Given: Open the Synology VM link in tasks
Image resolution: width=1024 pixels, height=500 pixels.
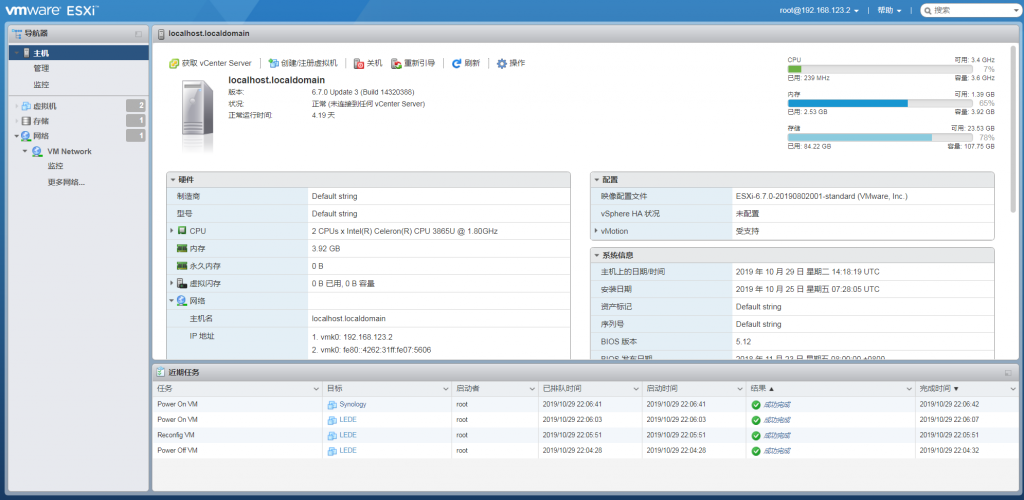Looking at the screenshot, I should pyautogui.click(x=352, y=404).
